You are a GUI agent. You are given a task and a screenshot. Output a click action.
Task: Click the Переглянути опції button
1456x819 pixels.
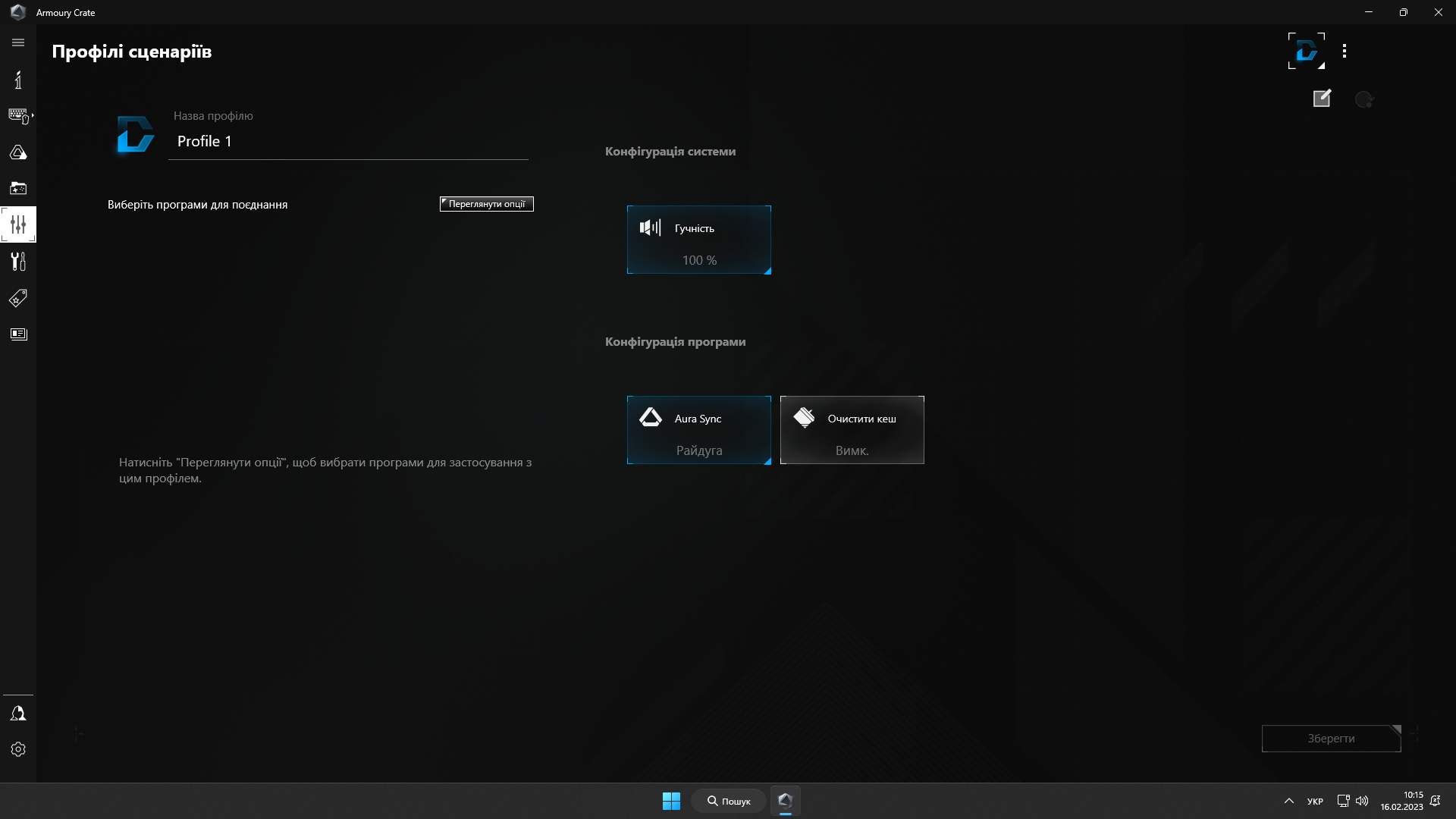tap(486, 204)
